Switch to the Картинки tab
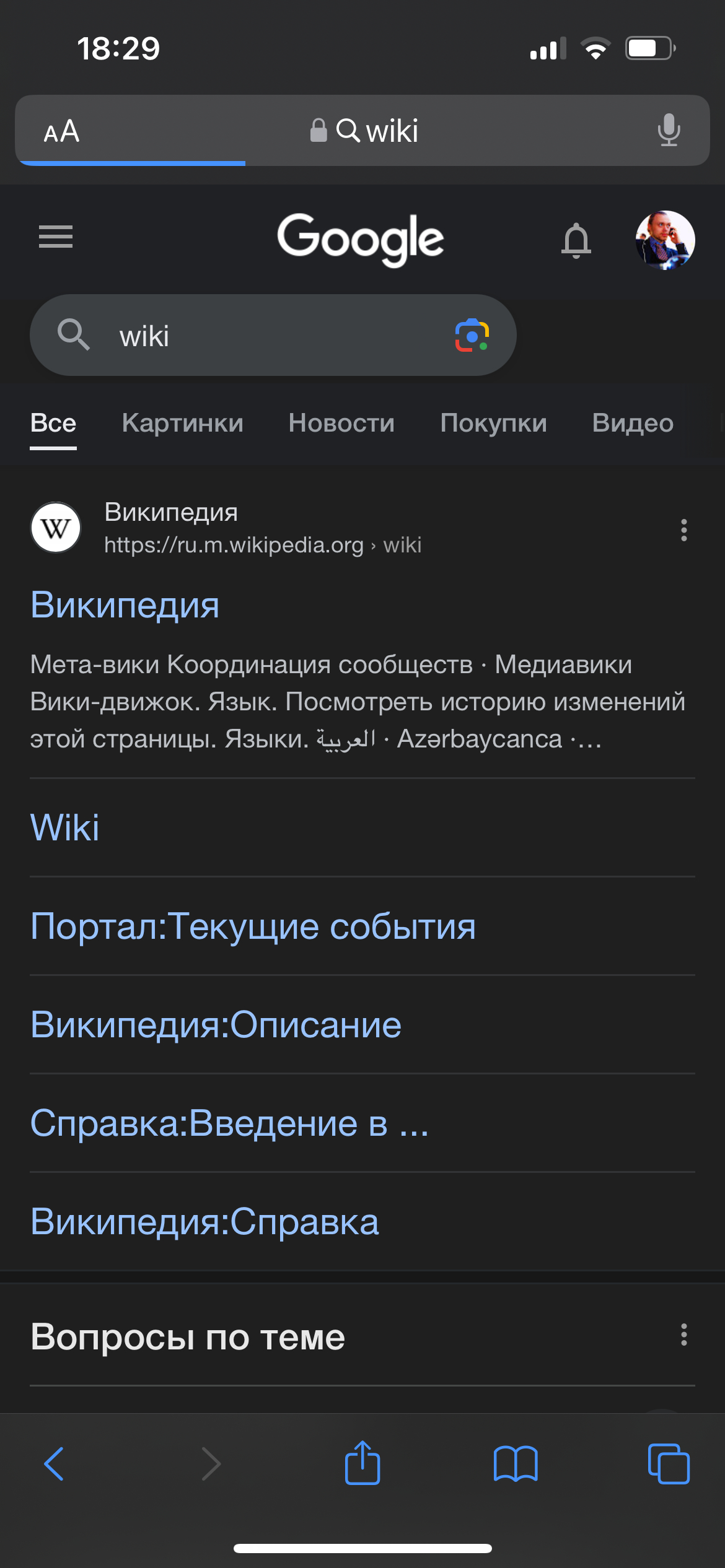This screenshot has height=1568, width=725. click(x=183, y=423)
